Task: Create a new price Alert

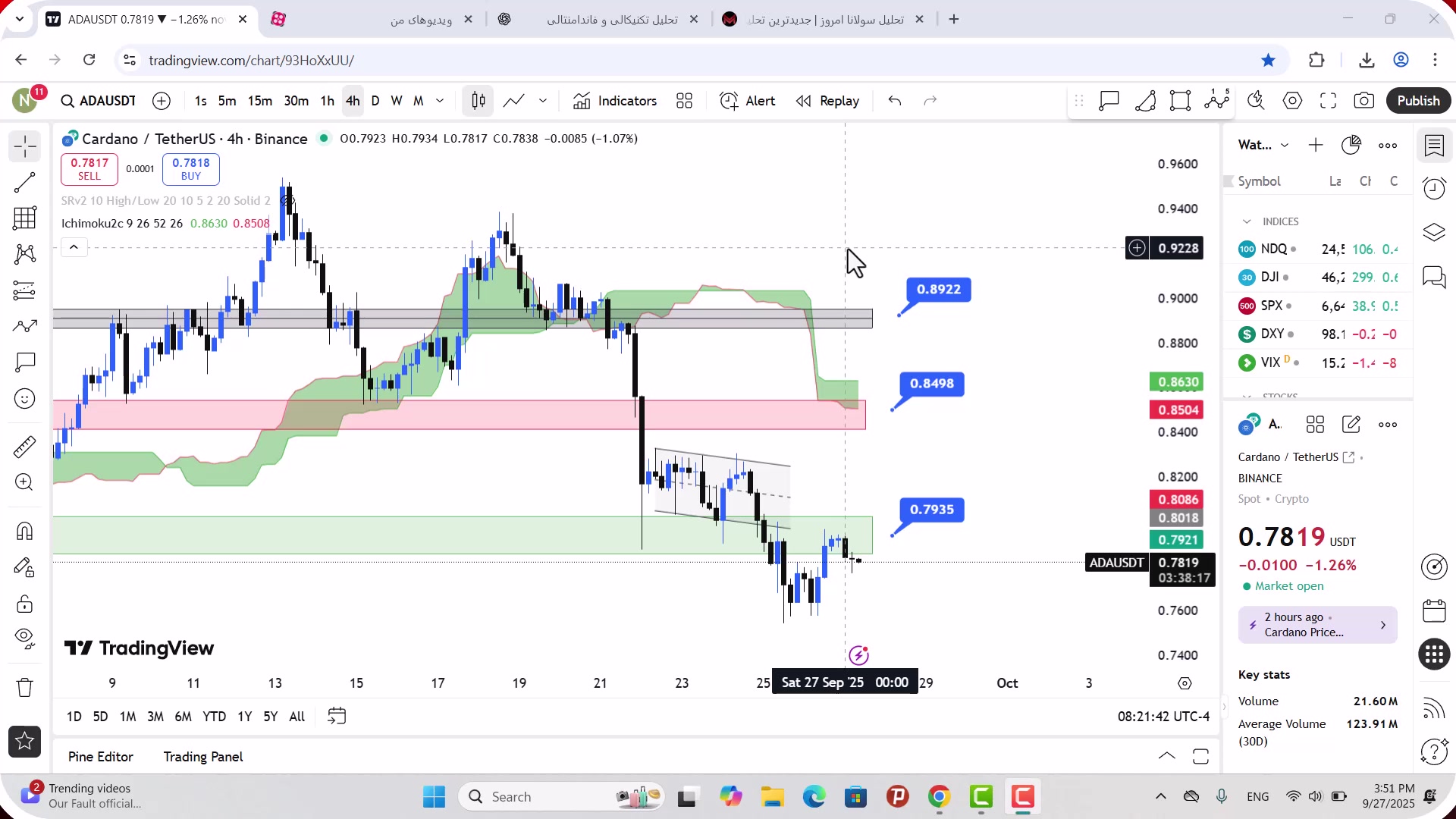Action: coord(747,101)
